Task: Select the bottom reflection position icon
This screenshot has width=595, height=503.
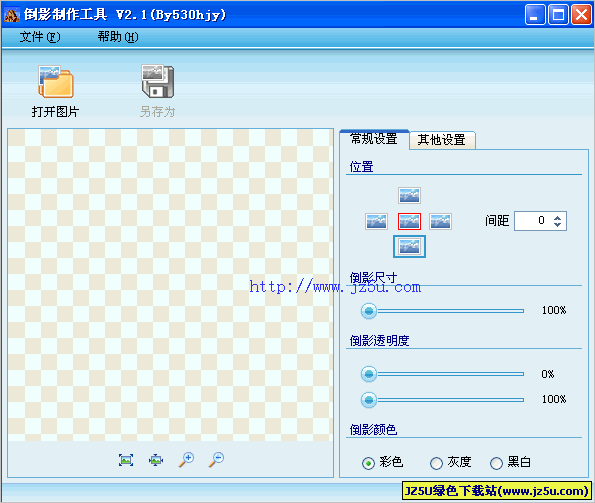Action: (409, 247)
